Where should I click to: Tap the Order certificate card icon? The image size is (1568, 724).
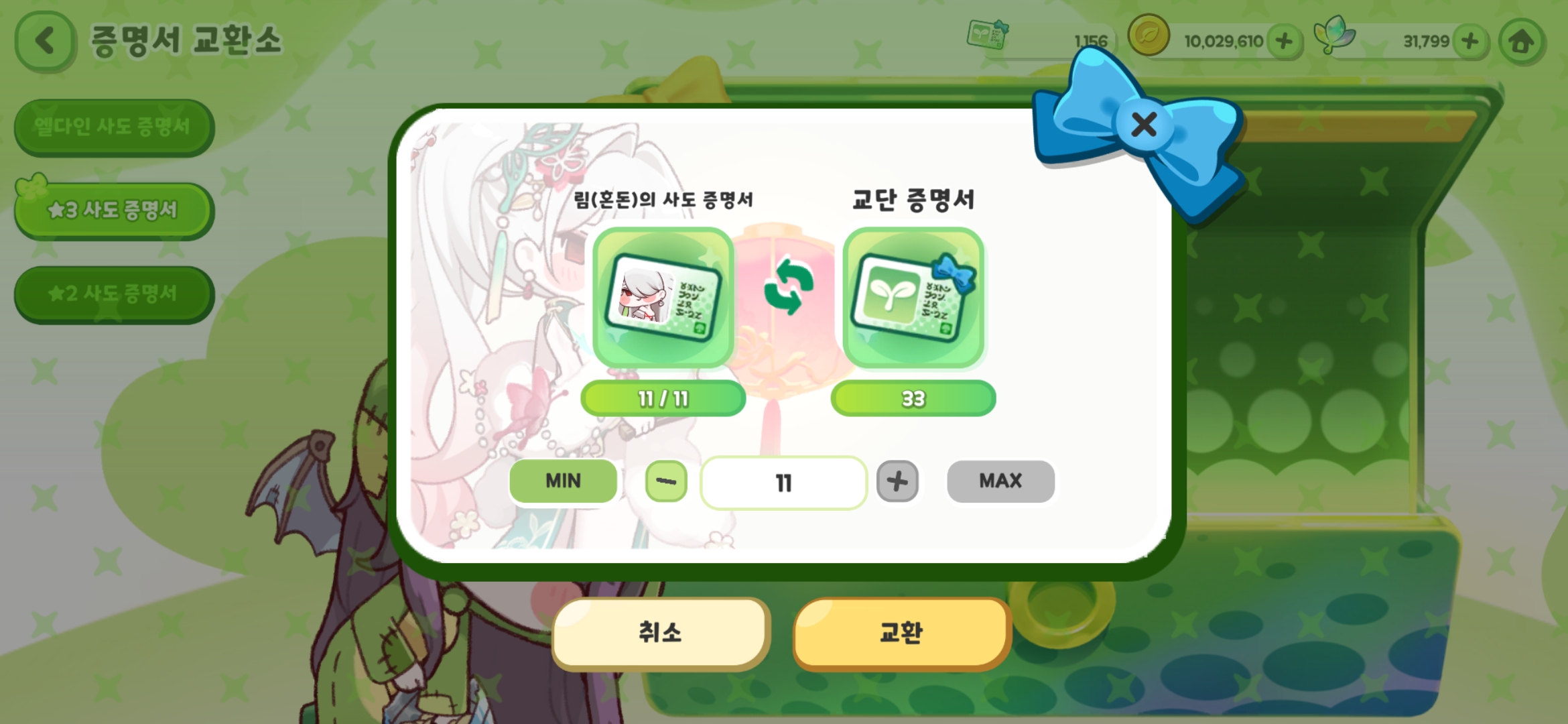pyautogui.click(x=913, y=297)
